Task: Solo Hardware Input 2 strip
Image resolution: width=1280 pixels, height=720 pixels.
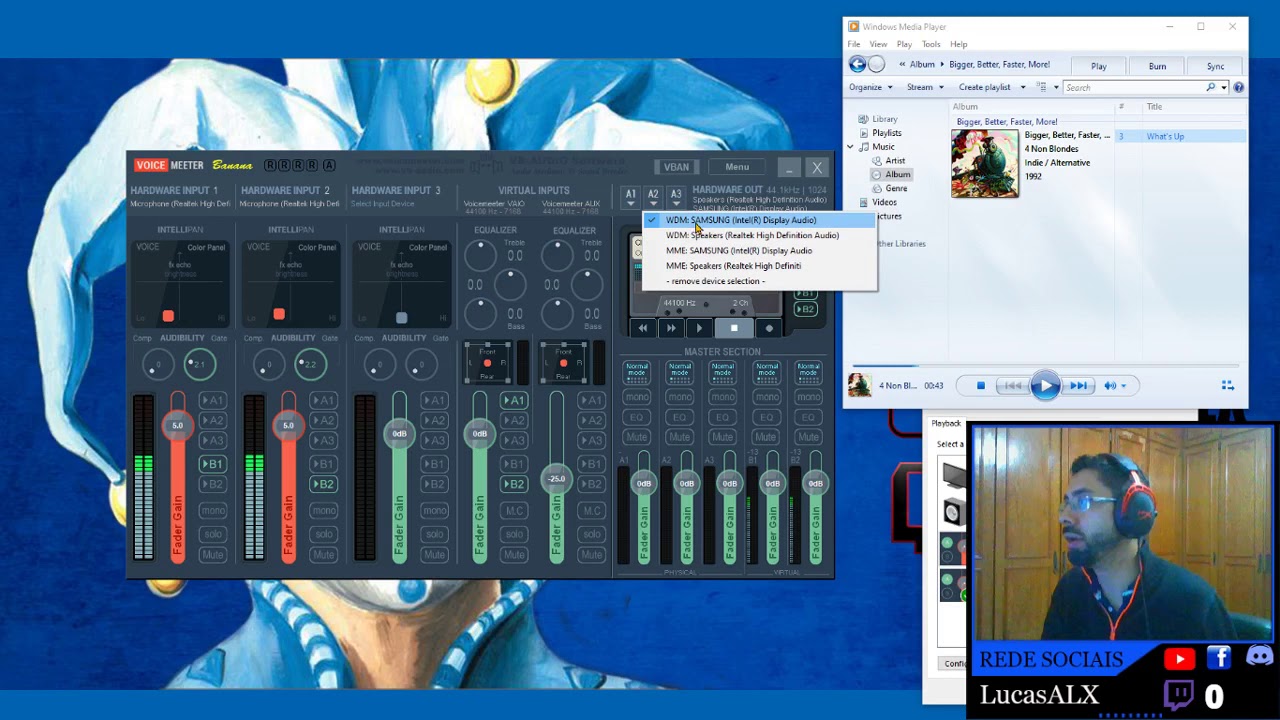Action: 323,533
